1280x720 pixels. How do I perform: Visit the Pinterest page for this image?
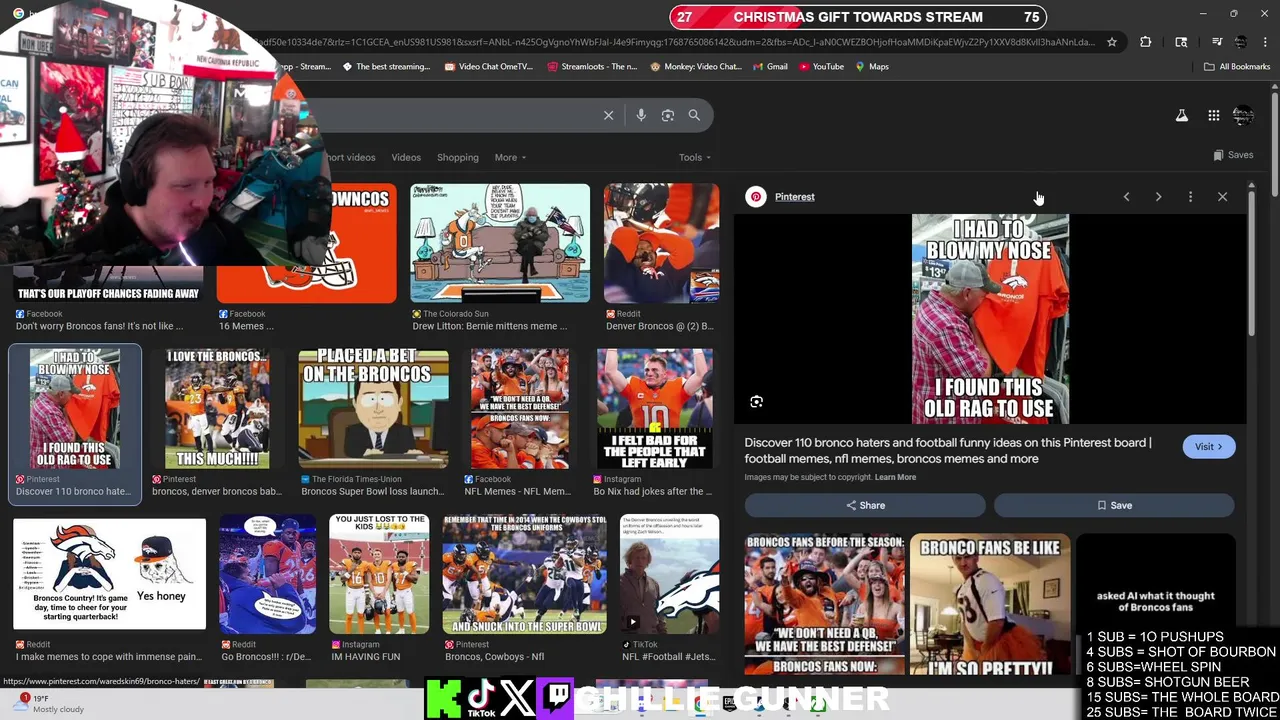click(1209, 447)
